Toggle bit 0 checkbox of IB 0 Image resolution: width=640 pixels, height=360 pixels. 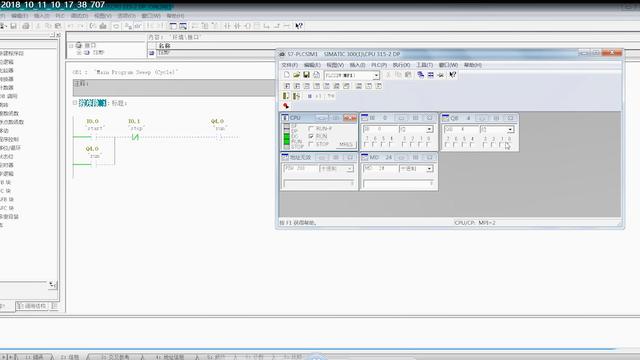428,144
